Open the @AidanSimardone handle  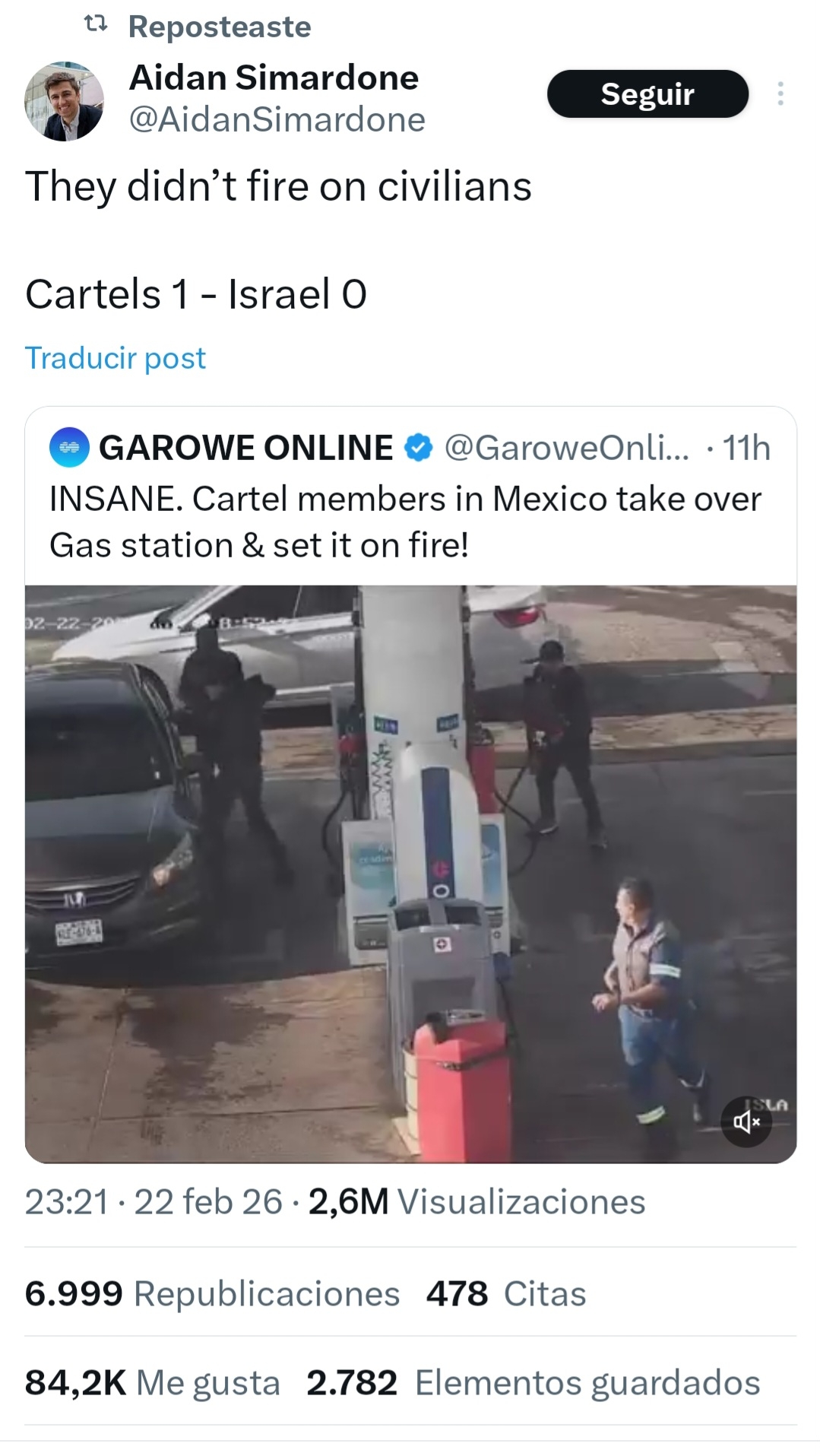point(277,119)
